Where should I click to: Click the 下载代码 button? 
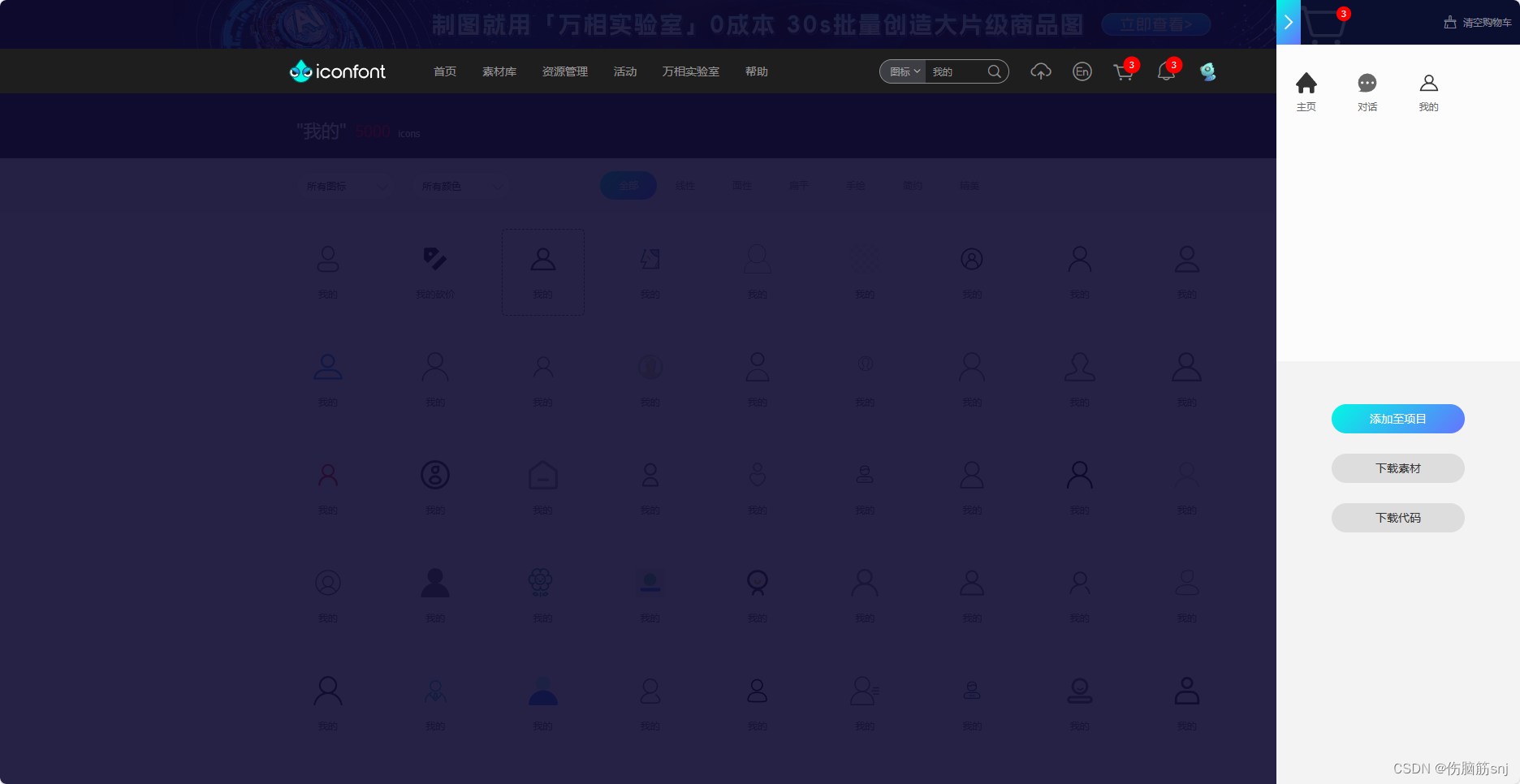(x=1397, y=518)
